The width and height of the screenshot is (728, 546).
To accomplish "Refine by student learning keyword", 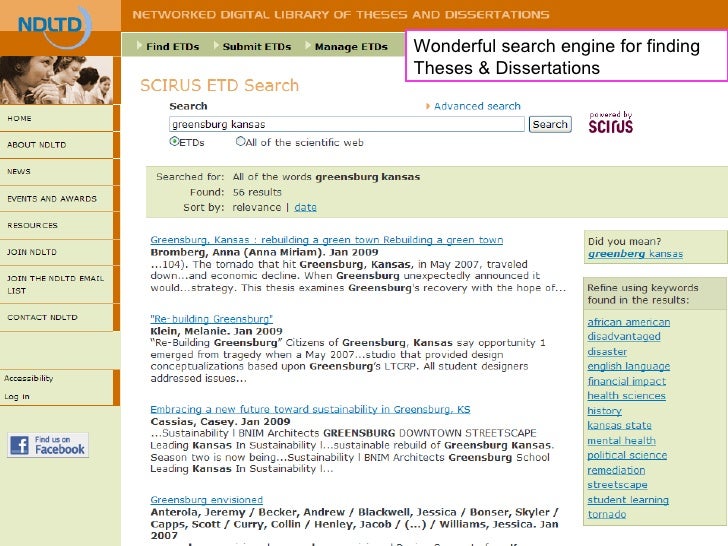I will [628, 500].
